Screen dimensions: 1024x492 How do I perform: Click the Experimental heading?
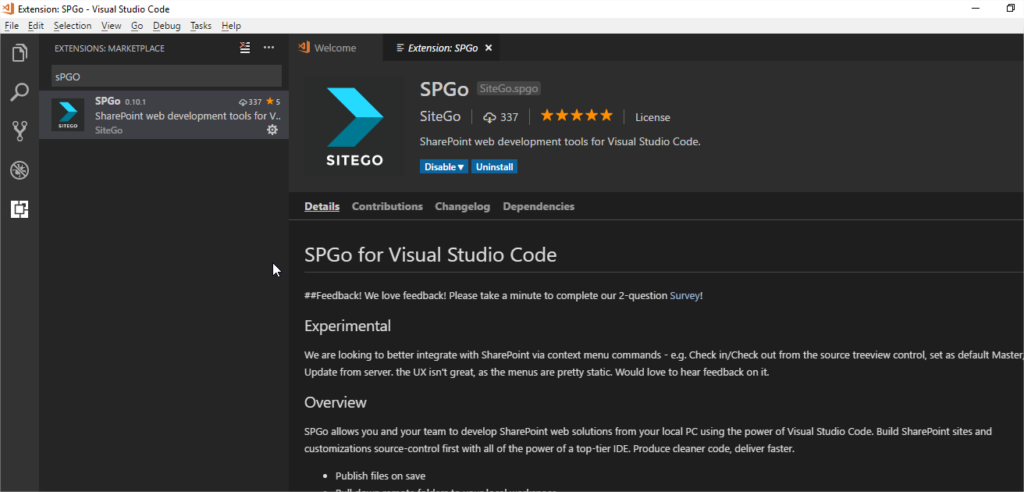click(347, 325)
